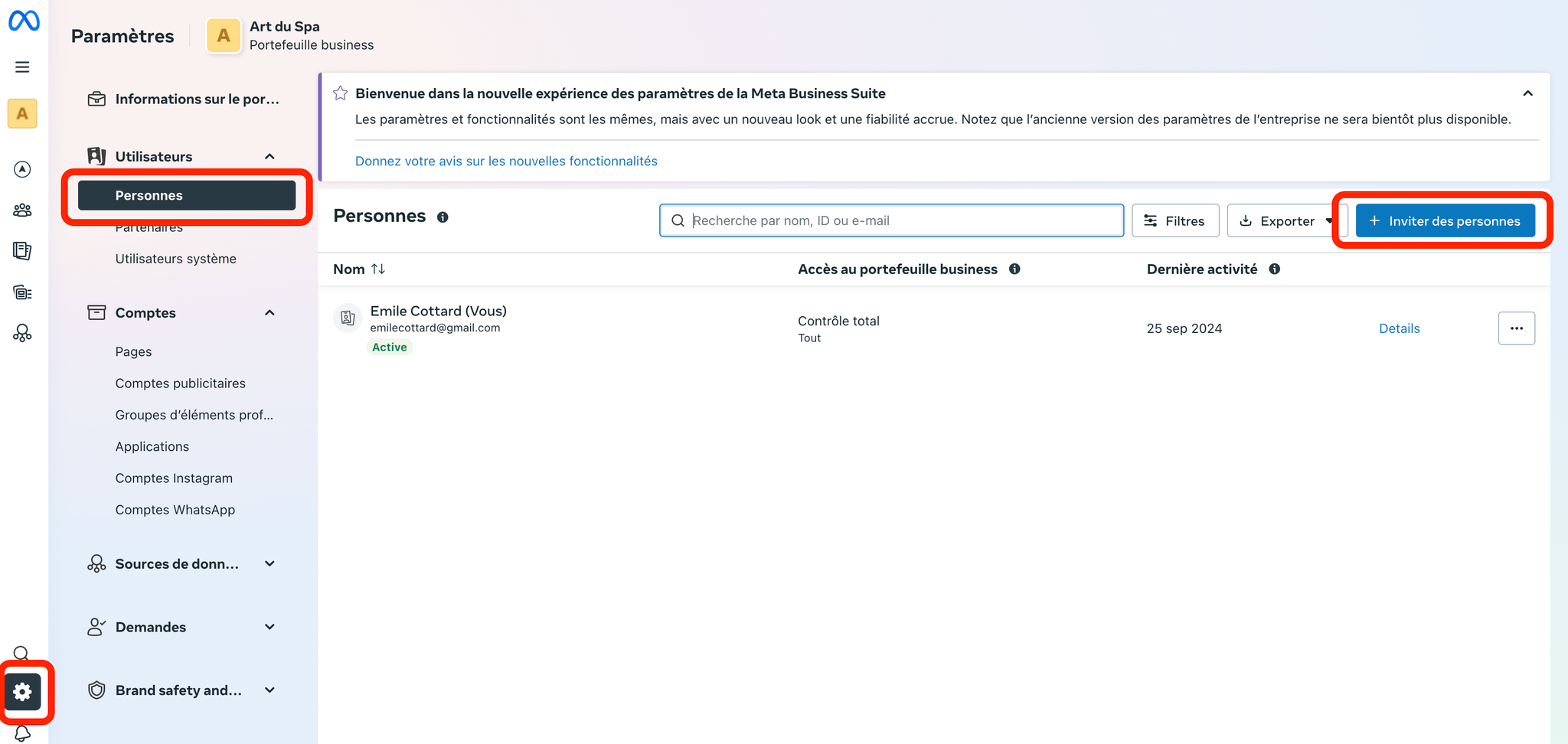Collapse the welcome banner with chevron
1568x744 pixels.
tap(1527, 93)
